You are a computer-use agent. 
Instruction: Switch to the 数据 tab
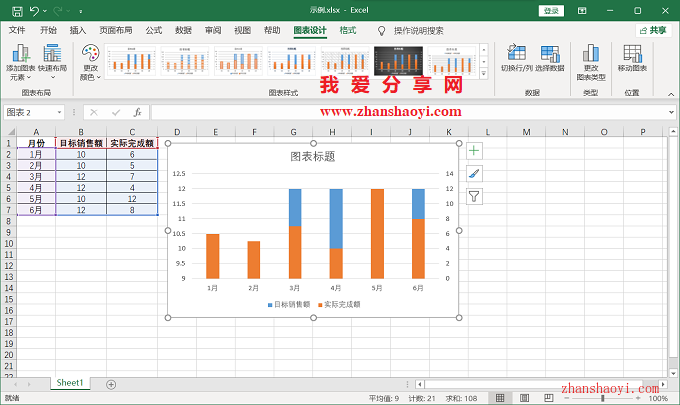183,30
